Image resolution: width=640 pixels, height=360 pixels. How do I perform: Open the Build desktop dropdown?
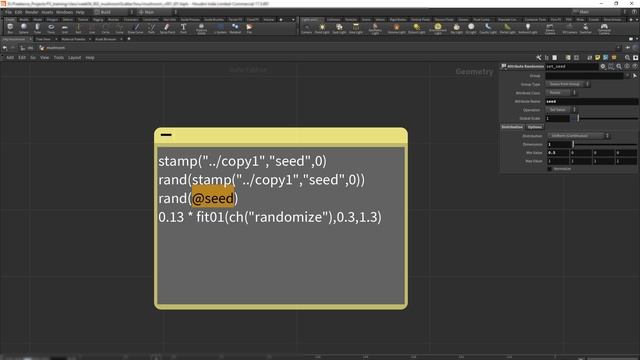[114, 12]
